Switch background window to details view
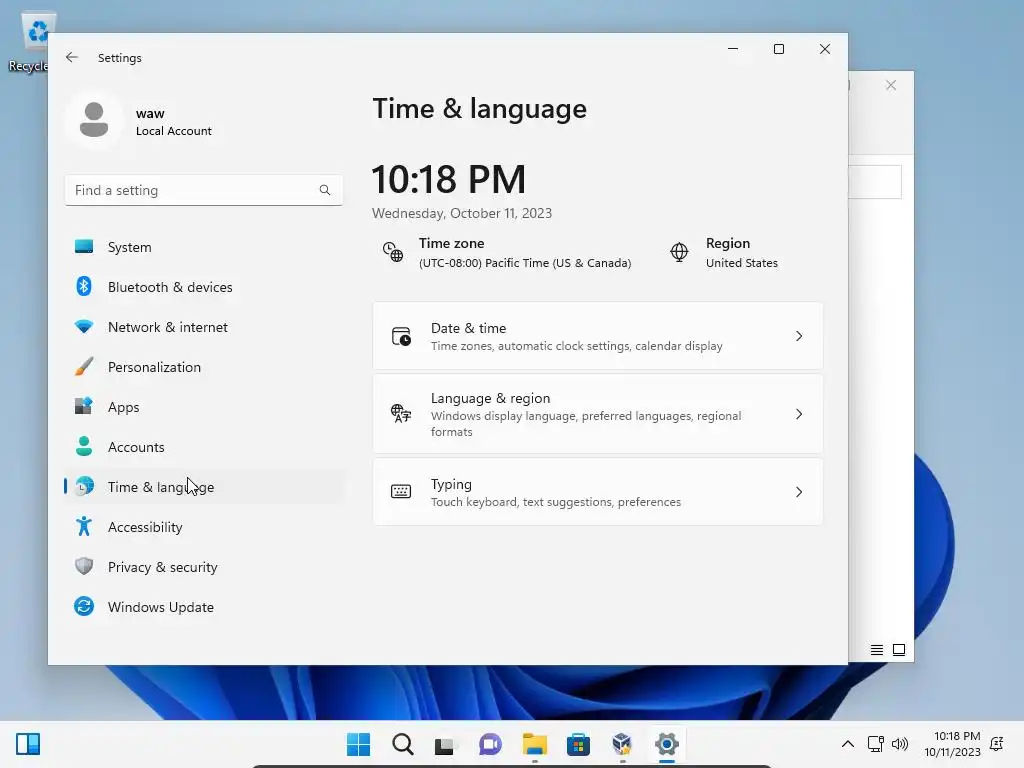This screenshot has width=1024, height=768. (x=876, y=650)
